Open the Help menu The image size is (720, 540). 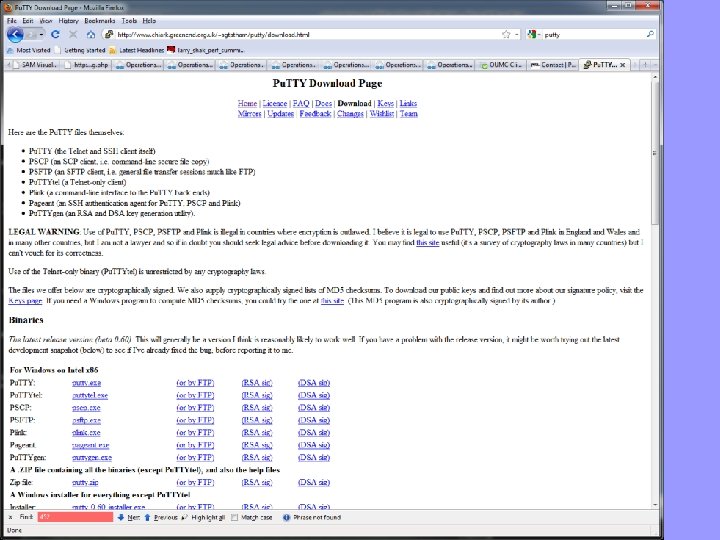(x=149, y=21)
